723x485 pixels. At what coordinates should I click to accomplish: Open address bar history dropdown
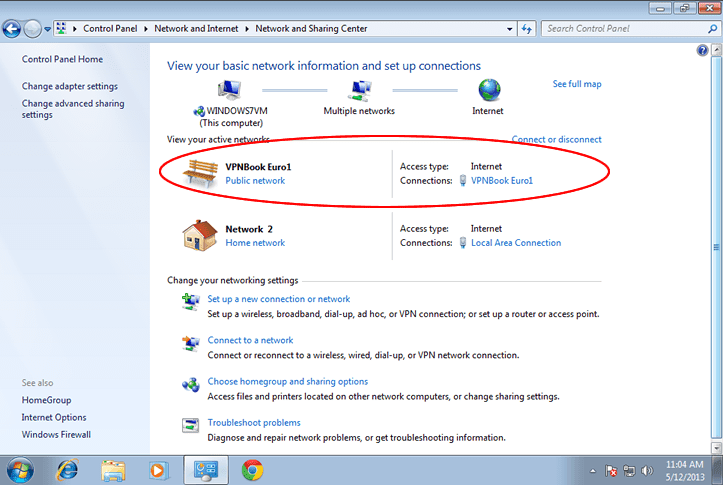tap(509, 29)
